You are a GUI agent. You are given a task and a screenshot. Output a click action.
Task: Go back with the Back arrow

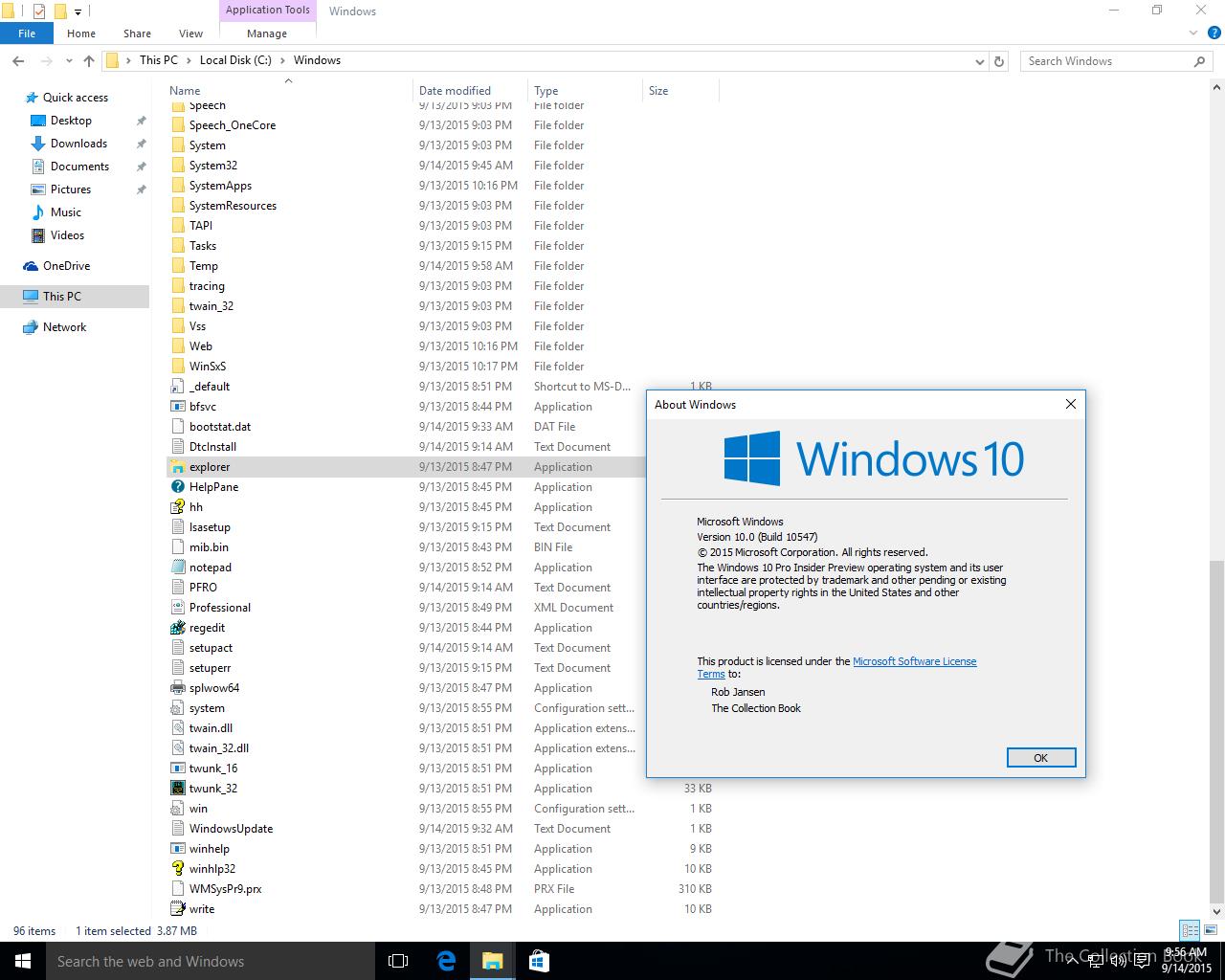pos(18,60)
